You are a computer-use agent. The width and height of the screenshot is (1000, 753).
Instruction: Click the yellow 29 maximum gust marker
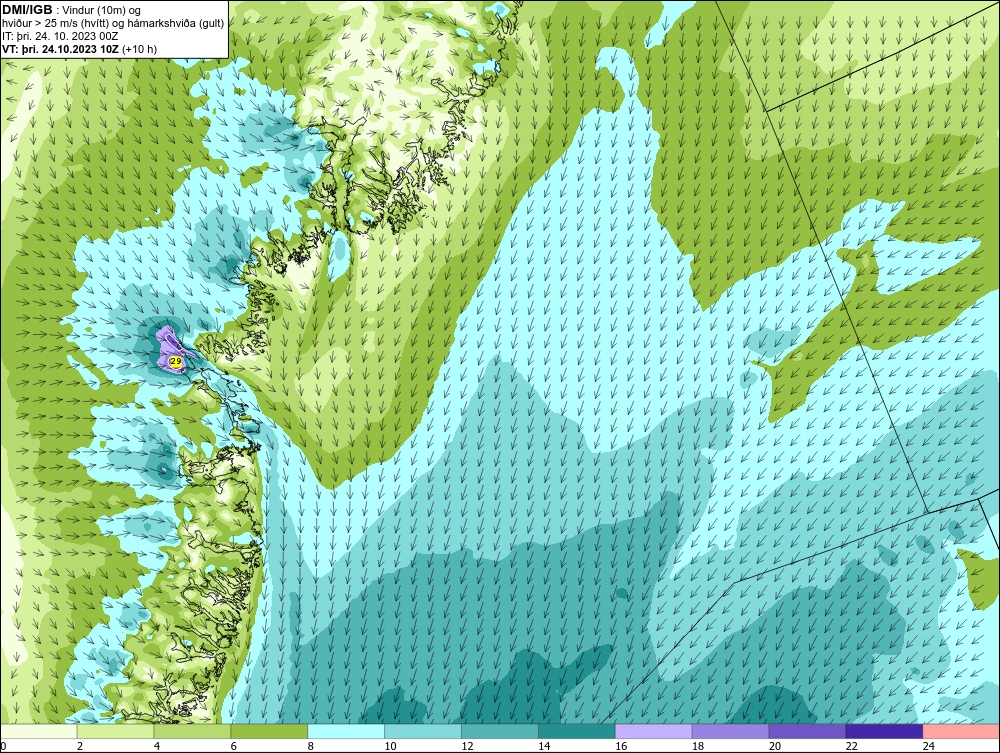pyautogui.click(x=176, y=362)
